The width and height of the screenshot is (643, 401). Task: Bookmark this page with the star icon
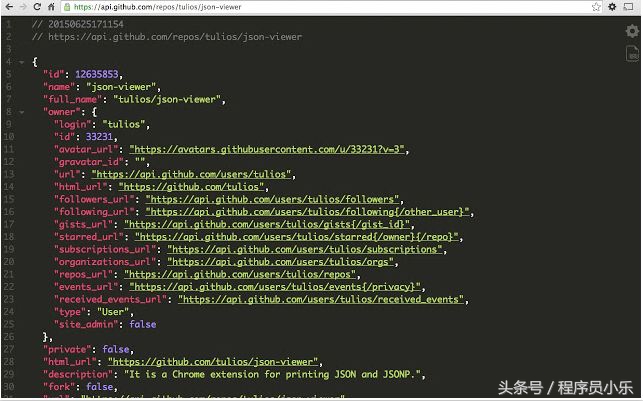click(596, 7)
